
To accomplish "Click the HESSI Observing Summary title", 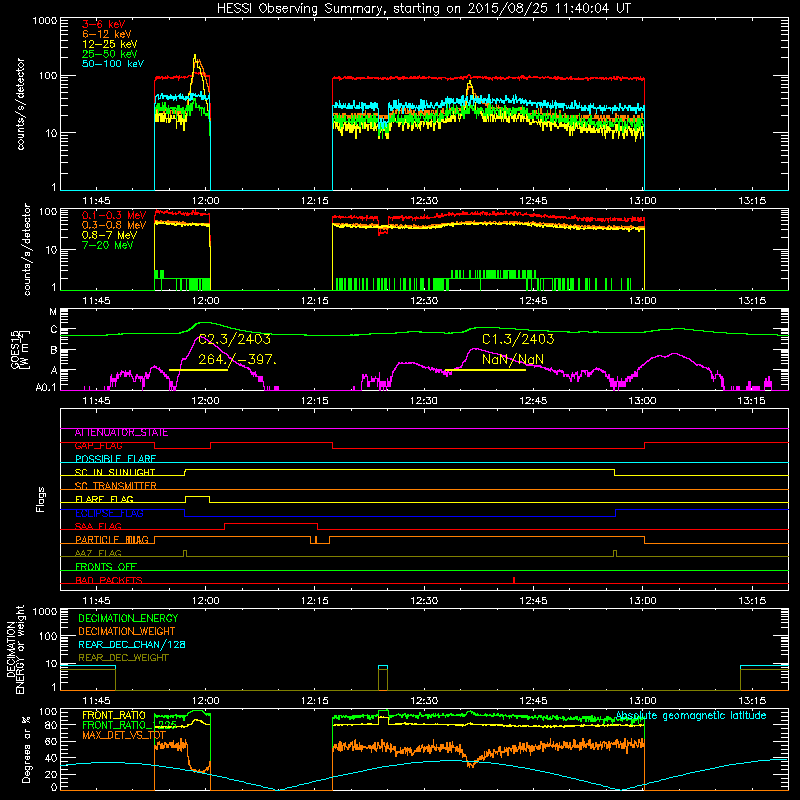I will 424,9.
